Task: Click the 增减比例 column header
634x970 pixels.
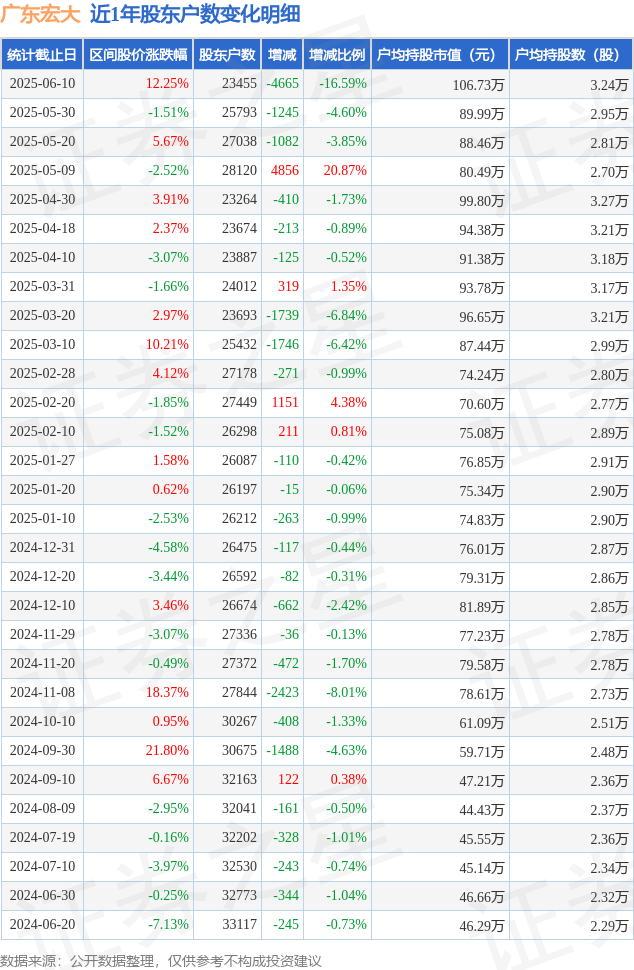Action: [x=337, y=54]
